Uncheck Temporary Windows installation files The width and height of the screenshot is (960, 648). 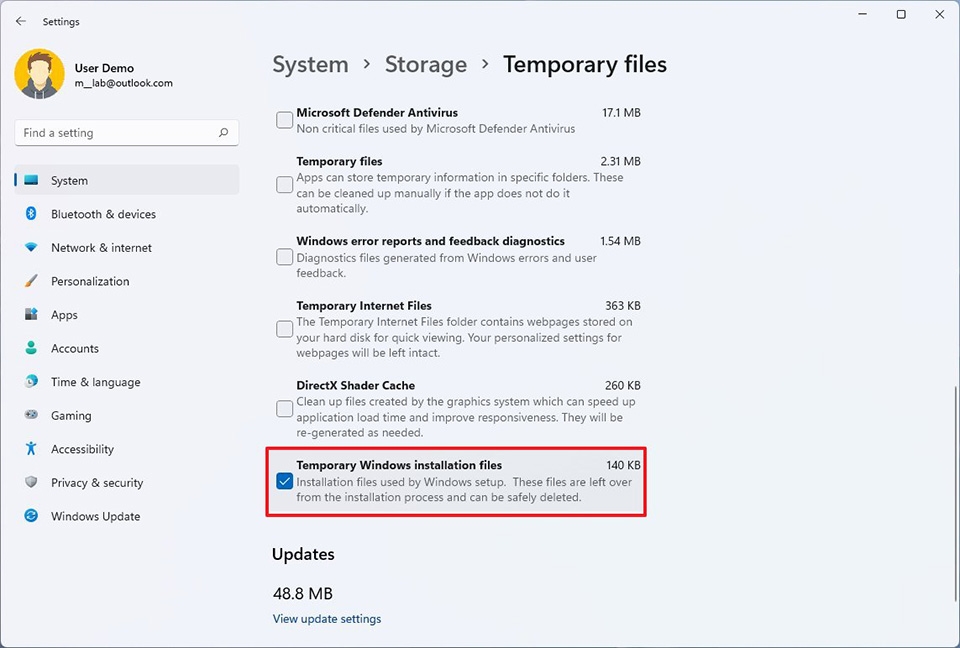coord(285,481)
